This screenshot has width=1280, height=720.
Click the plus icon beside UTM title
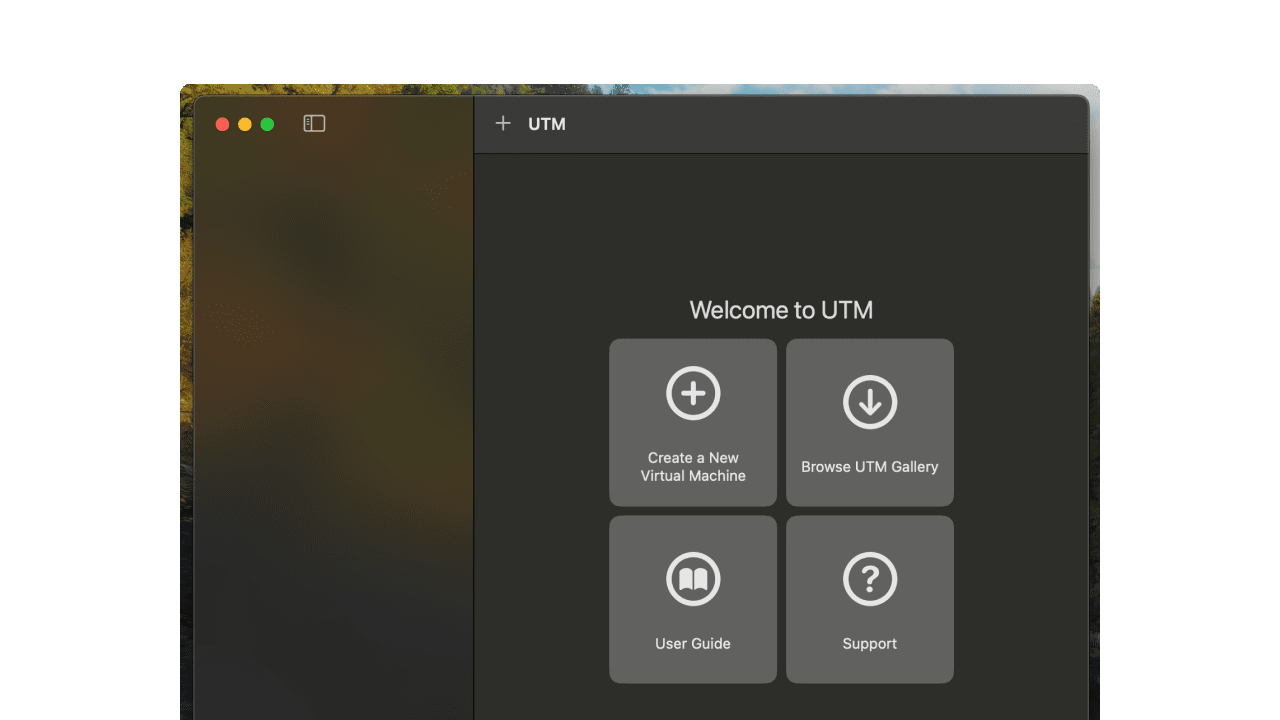(503, 123)
